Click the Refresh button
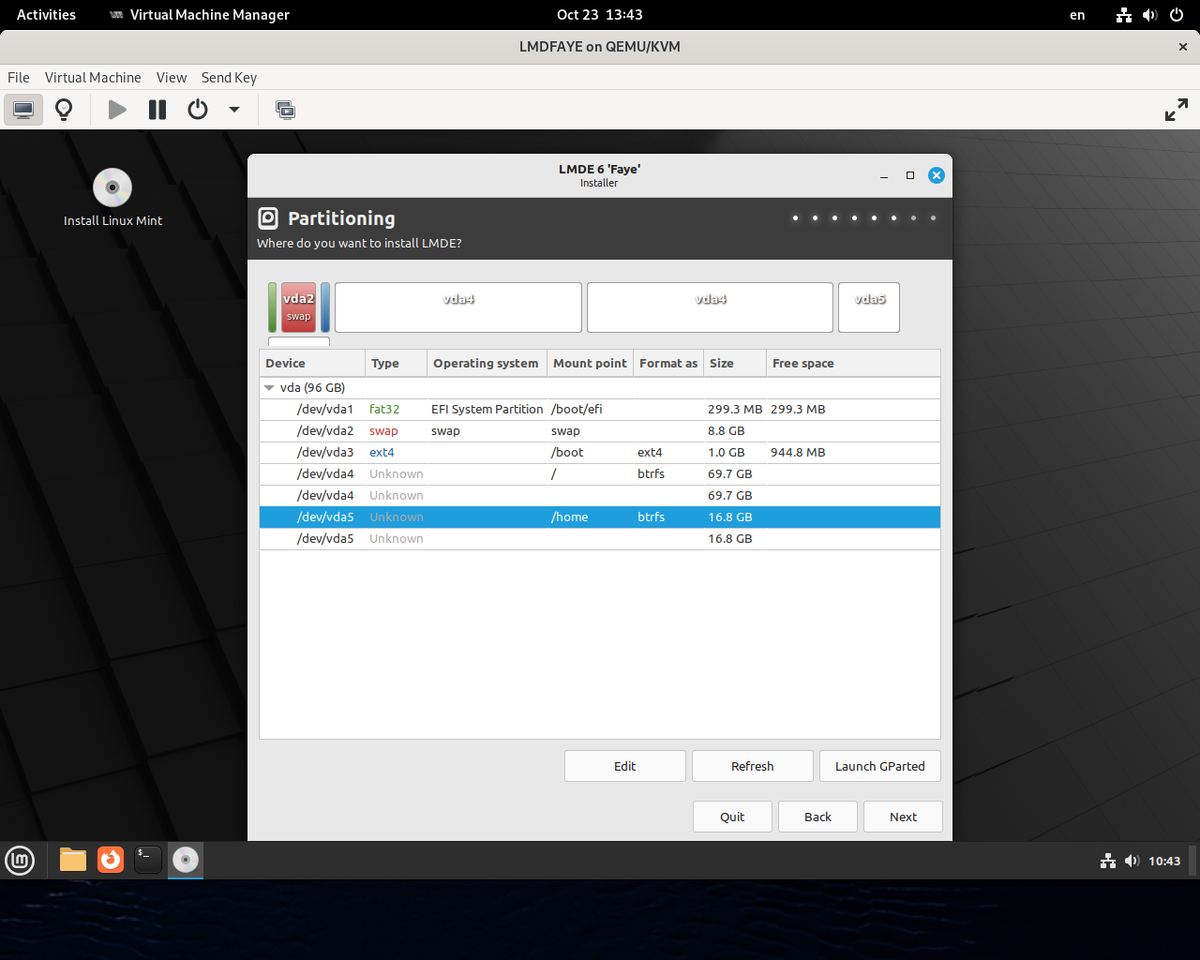 coord(752,766)
